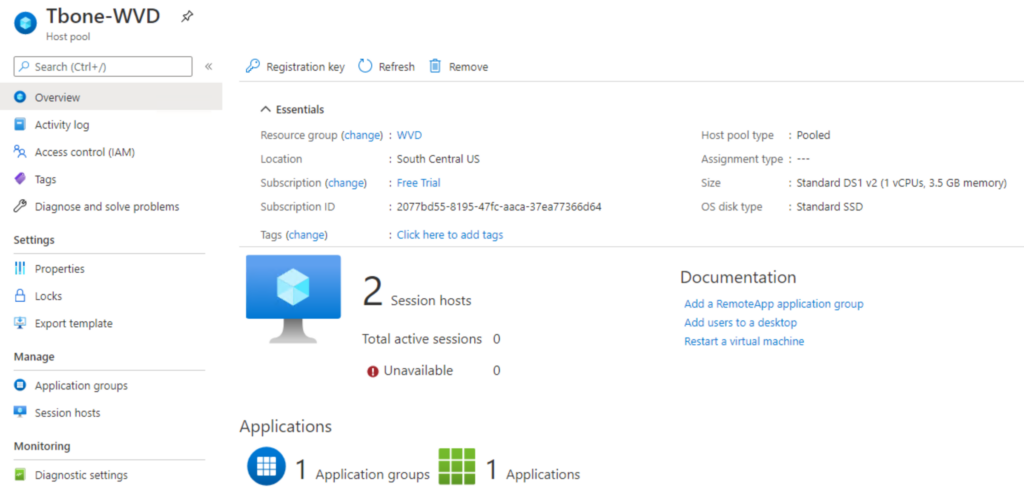Collapse the sidebar with double chevron
Viewport: 1024px width, 499px height.
[x=208, y=67]
